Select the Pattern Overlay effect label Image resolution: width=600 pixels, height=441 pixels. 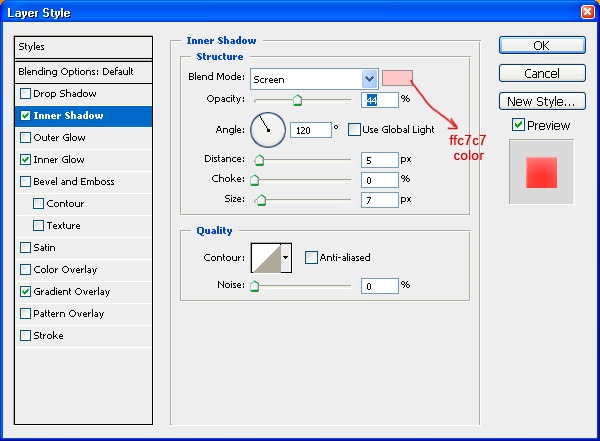tap(69, 314)
